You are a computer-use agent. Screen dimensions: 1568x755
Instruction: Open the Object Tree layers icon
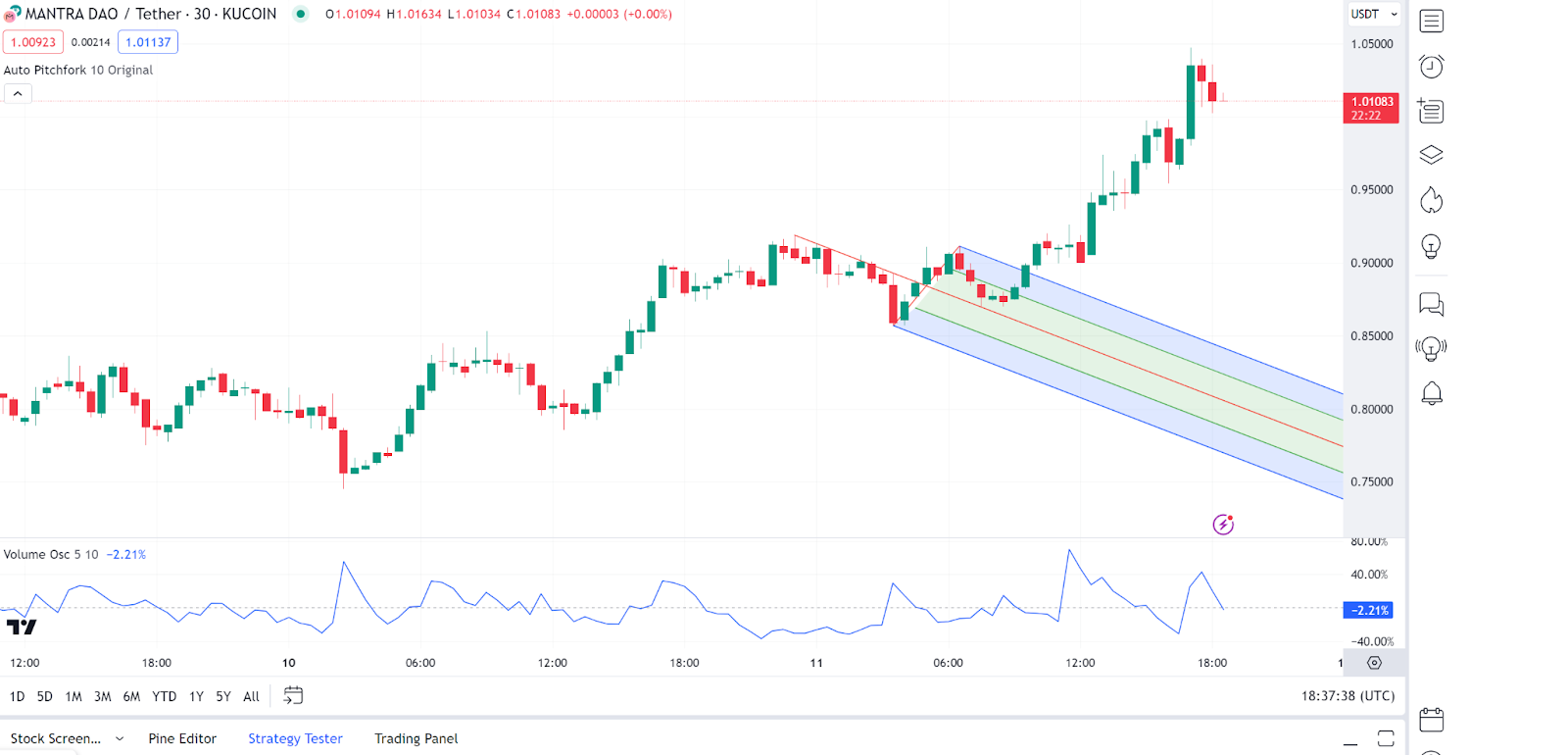point(1431,155)
